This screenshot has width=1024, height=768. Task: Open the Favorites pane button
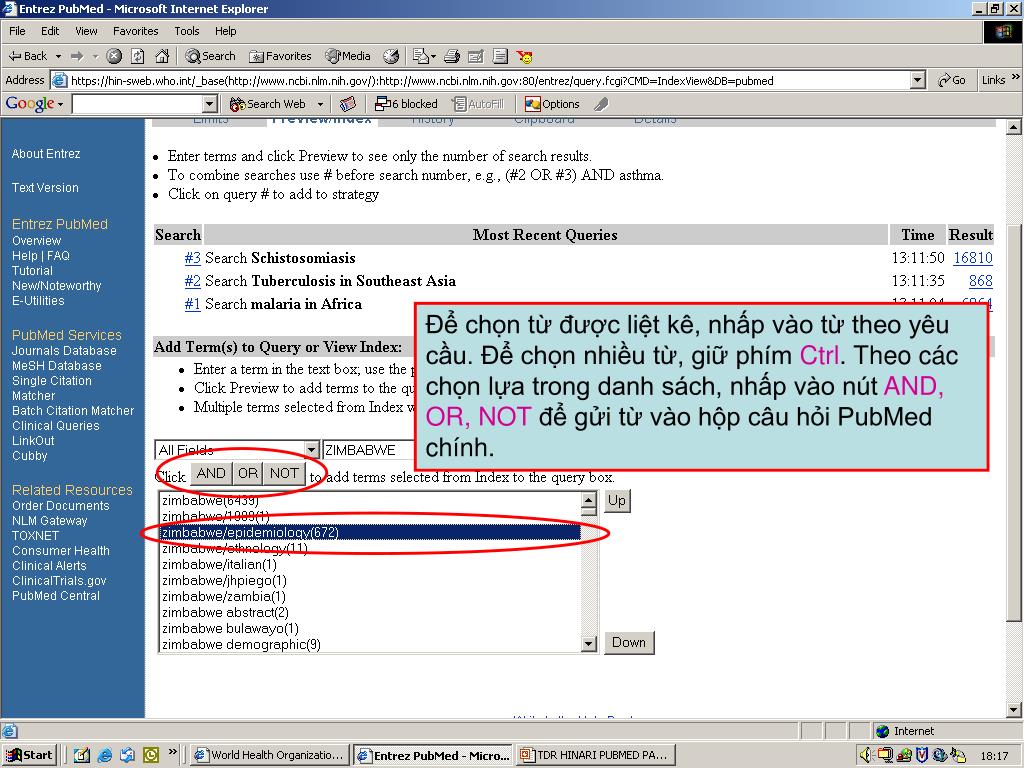[x=281, y=56]
